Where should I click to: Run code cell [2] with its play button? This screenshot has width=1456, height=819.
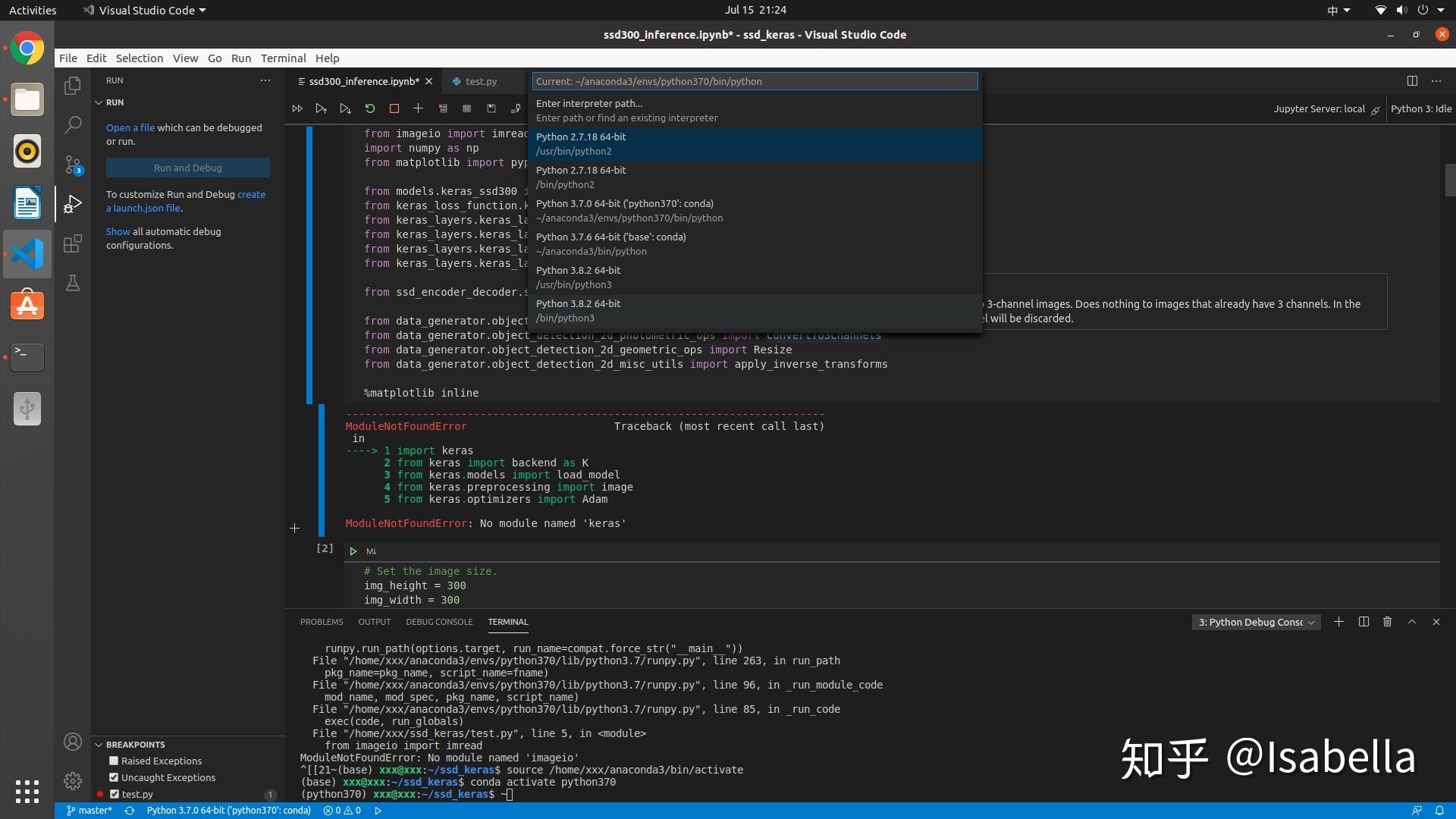[x=353, y=551]
